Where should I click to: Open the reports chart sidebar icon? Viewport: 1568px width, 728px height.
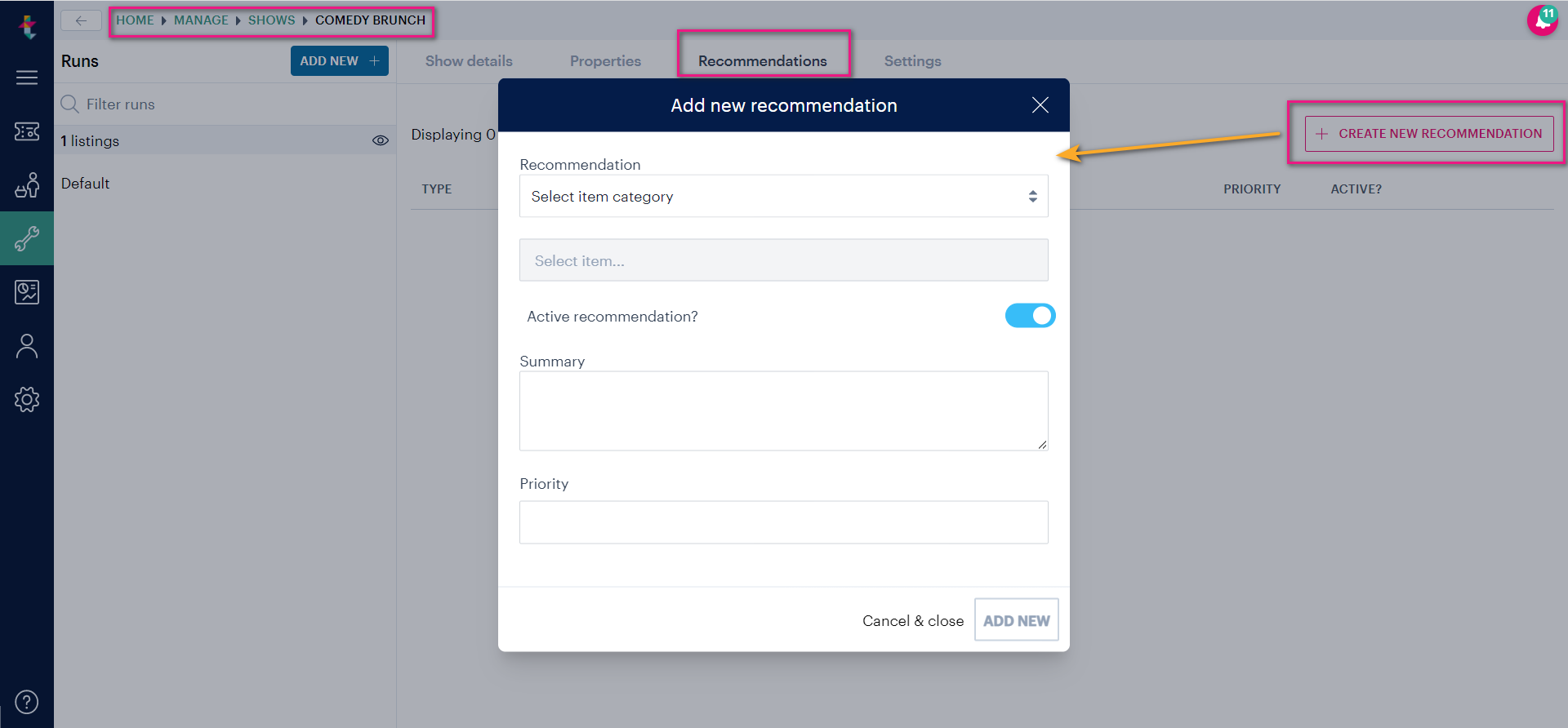click(x=27, y=292)
